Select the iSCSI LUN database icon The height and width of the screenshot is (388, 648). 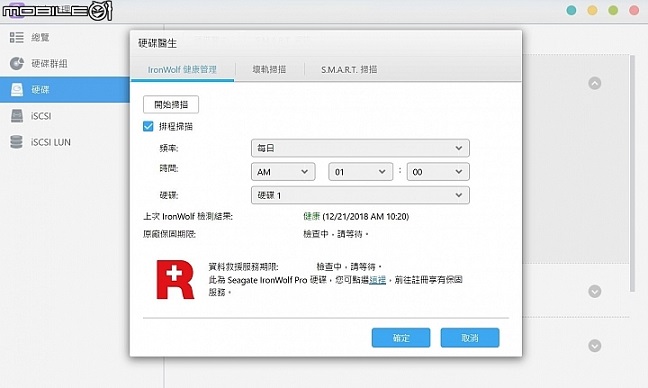pos(17,142)
